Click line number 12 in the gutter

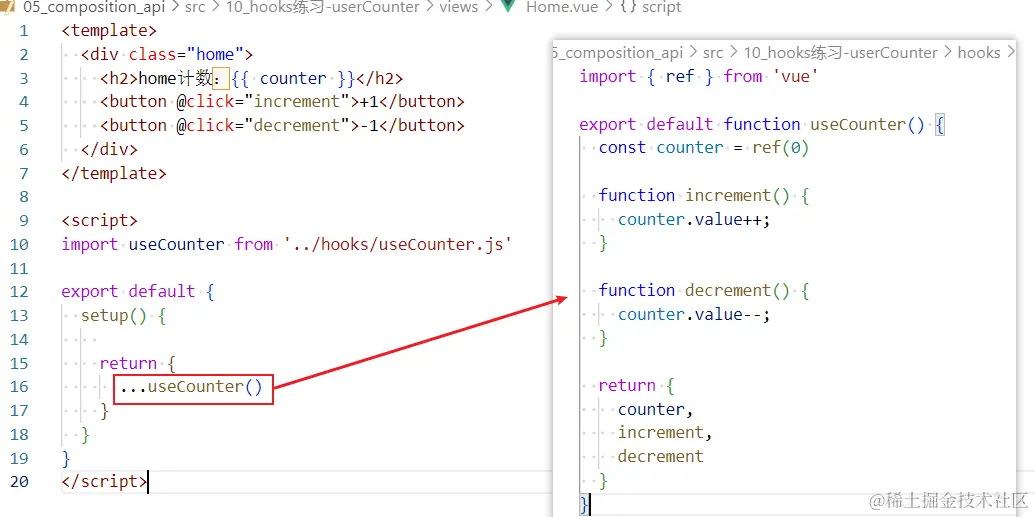(x=20, y=292)
